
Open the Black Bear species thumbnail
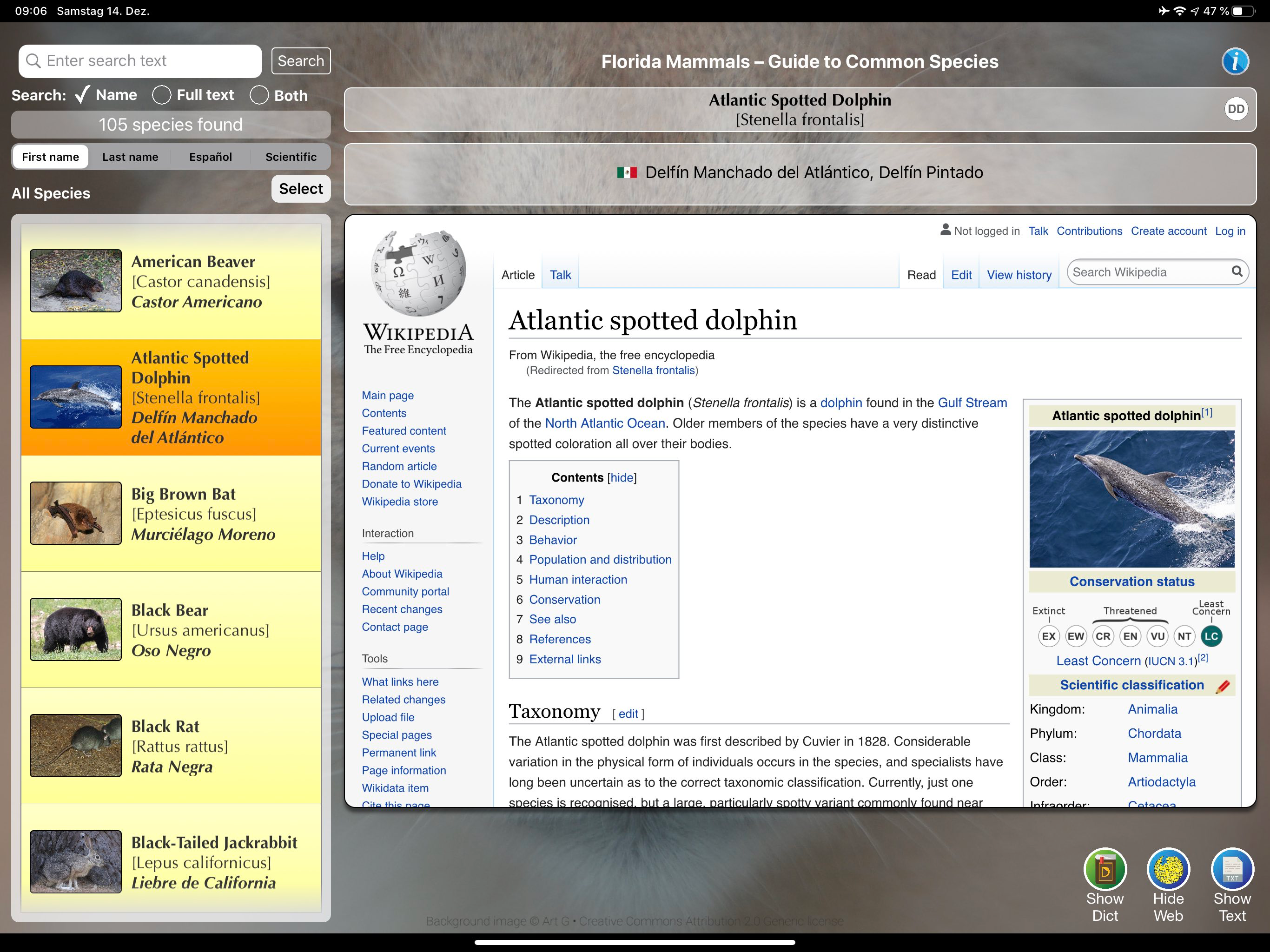tap(76, 629)
